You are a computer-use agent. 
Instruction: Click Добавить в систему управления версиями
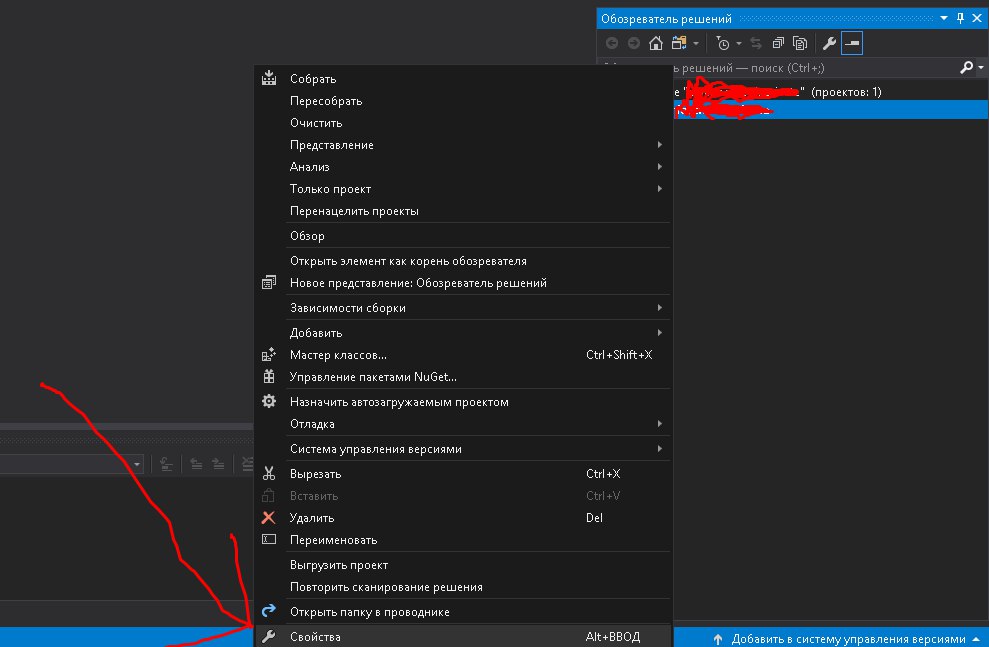pyautogui.click(x=848, y=639)
